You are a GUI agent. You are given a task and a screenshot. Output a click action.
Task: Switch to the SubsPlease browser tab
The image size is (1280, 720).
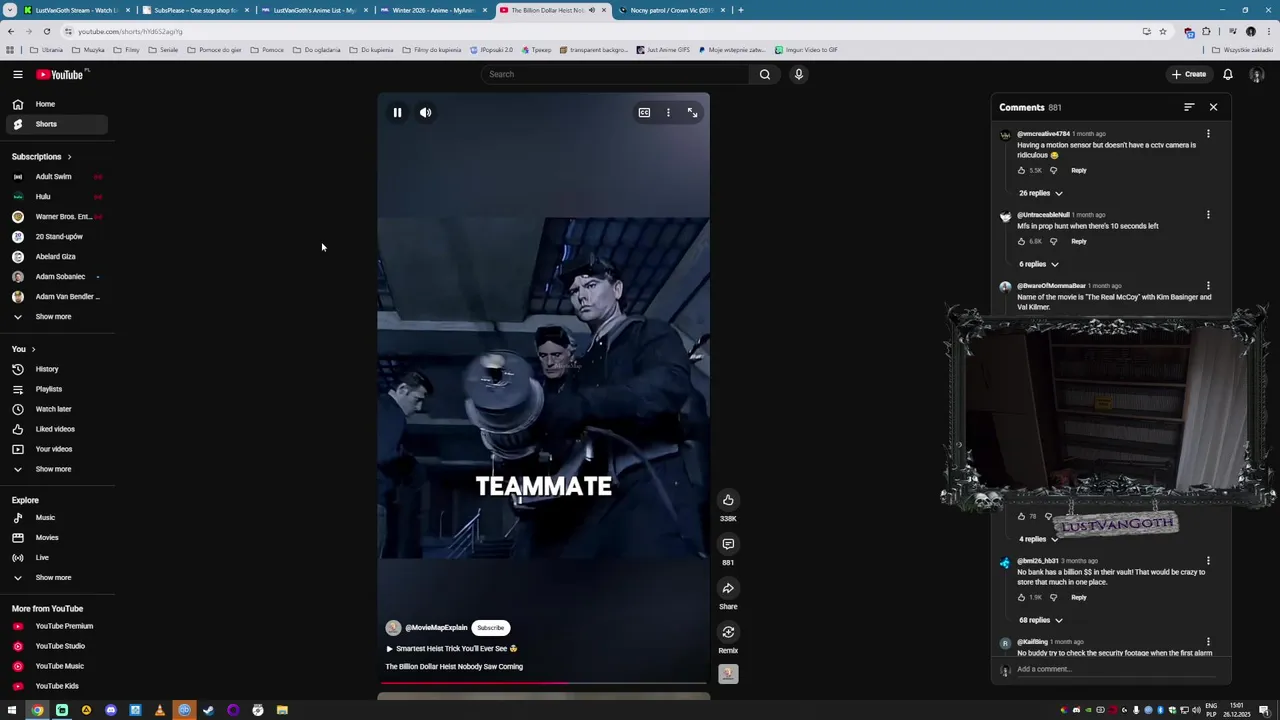(x=195, y=10)
